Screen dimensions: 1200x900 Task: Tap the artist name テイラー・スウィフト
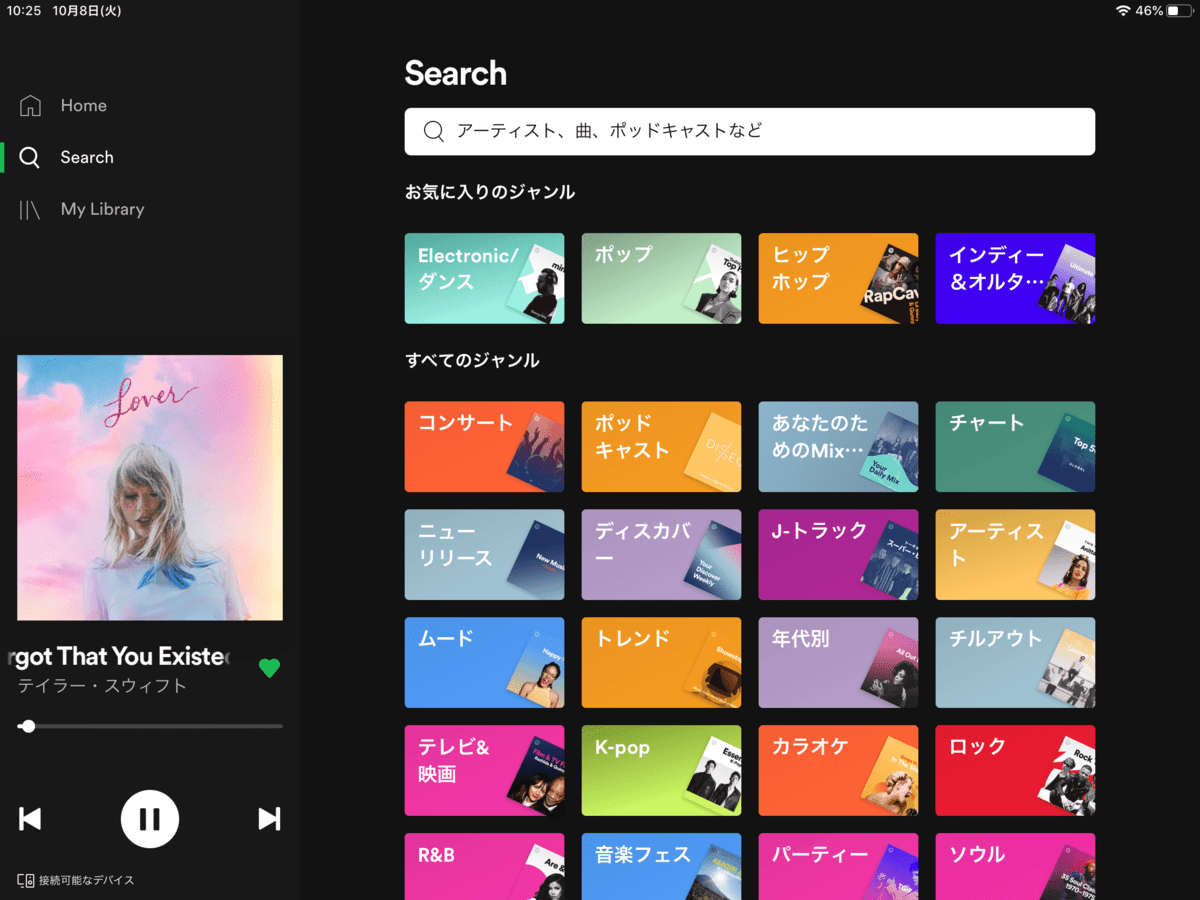[102, 686]
